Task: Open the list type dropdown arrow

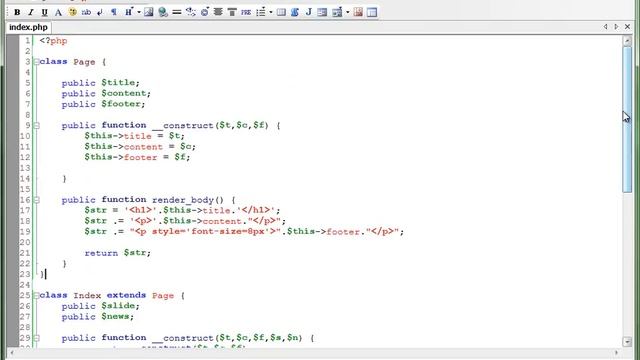Action: [x=271, y=12]
